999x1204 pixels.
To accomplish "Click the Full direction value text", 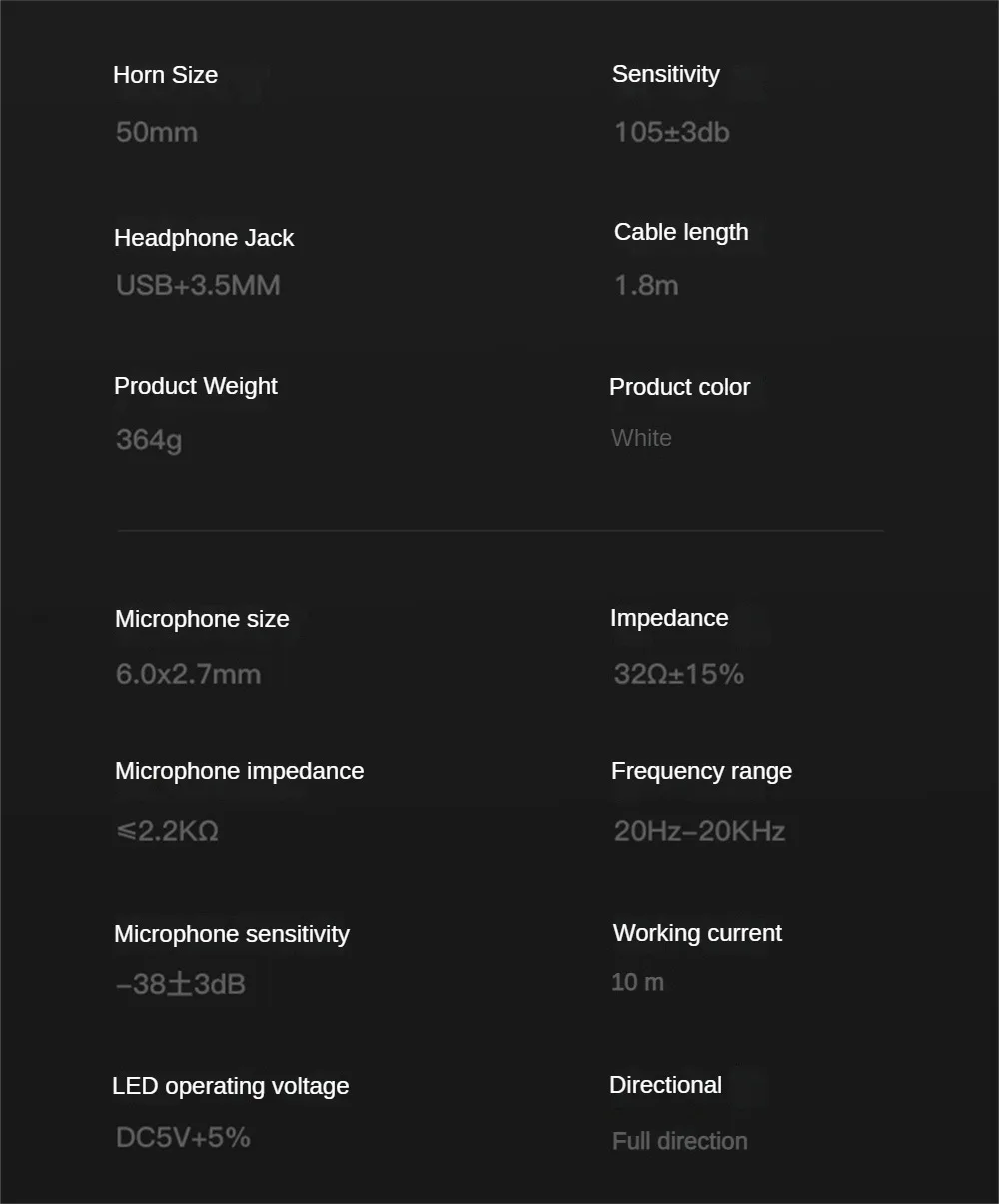I will pyautogui.click(x=679, y=1141).
